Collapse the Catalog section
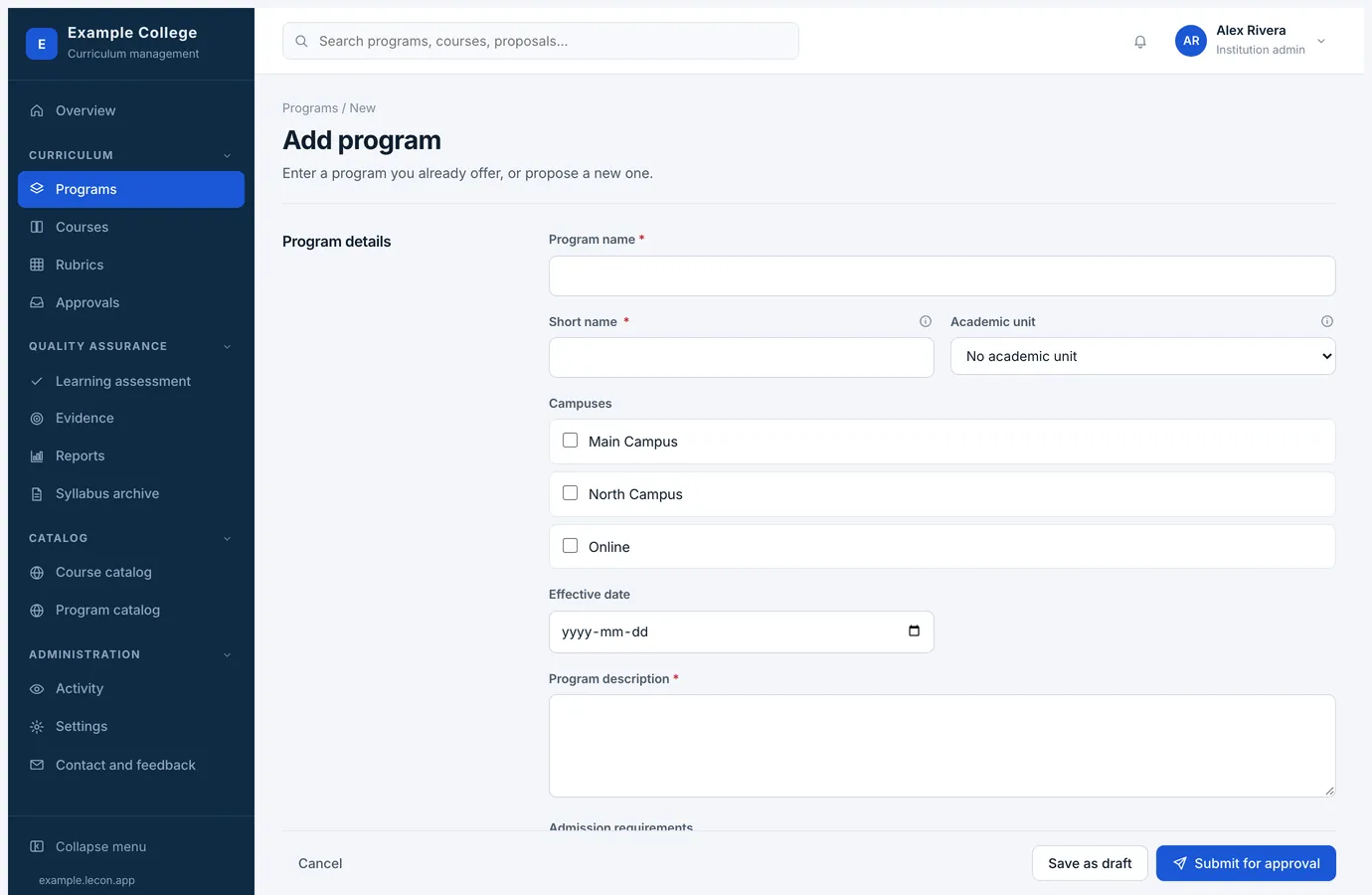 pyautogui.click(x=227, y=538)
